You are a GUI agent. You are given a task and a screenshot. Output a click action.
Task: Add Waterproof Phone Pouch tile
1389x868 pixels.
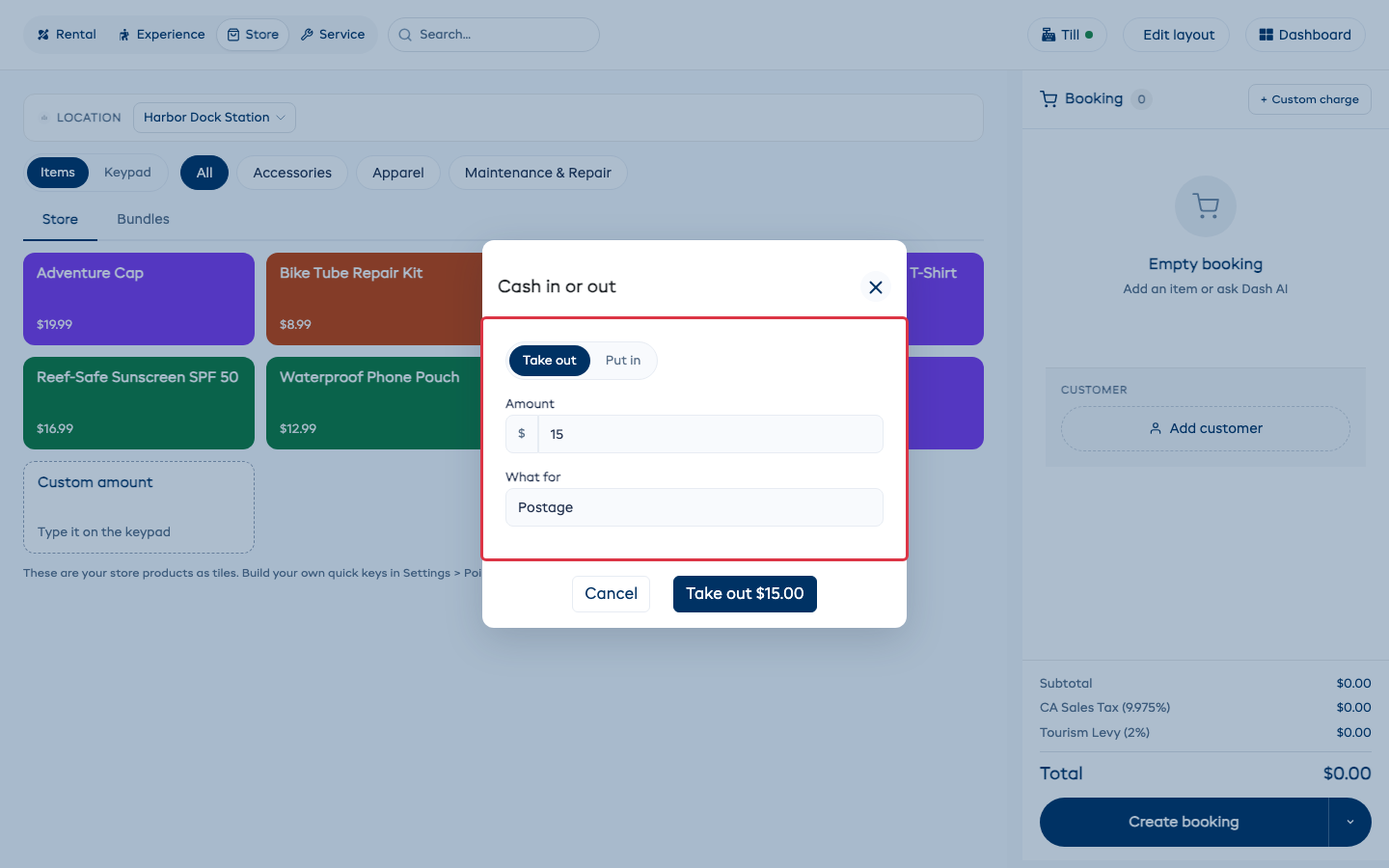tap(374, 403)
